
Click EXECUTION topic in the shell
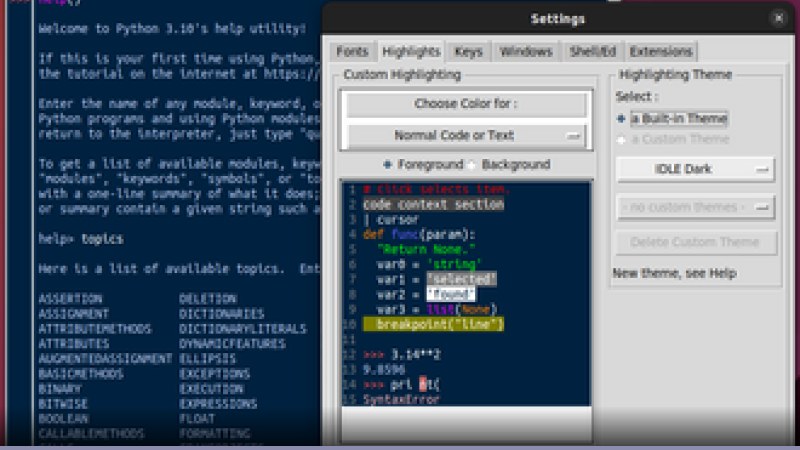(211, 389)
